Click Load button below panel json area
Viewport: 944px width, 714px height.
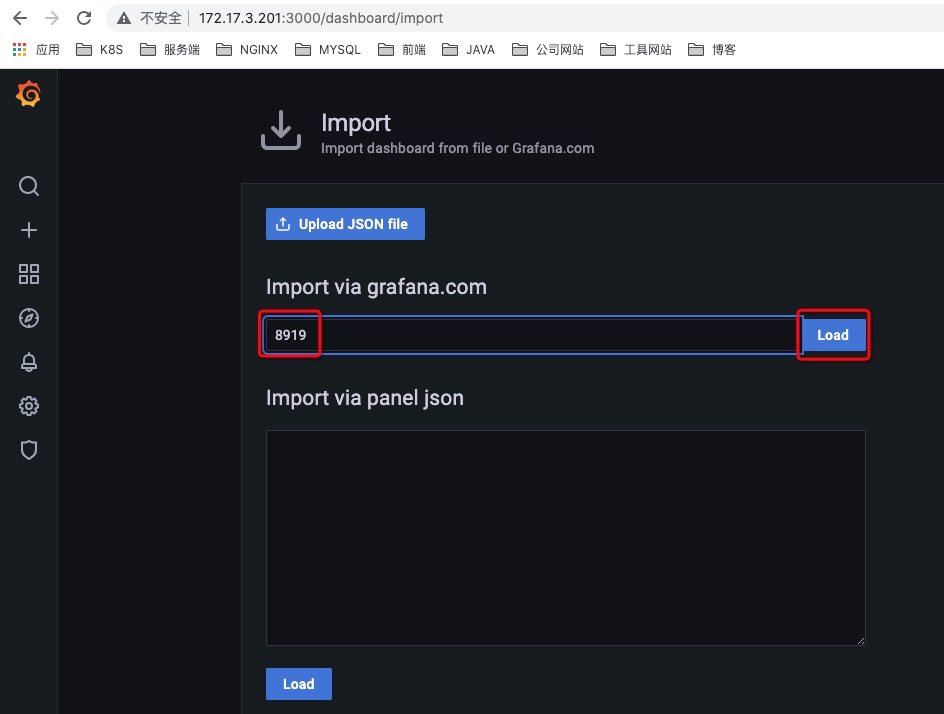point(299,684)
